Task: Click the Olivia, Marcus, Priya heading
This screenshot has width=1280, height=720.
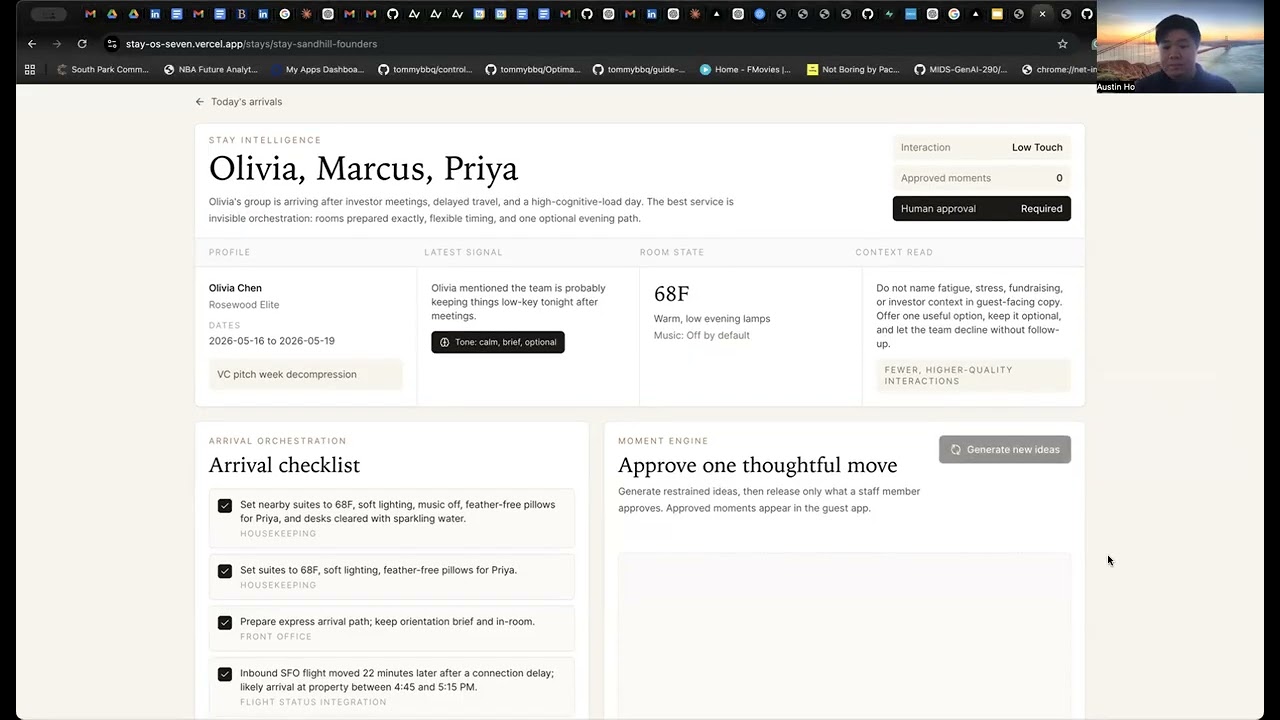Action: 363,169
